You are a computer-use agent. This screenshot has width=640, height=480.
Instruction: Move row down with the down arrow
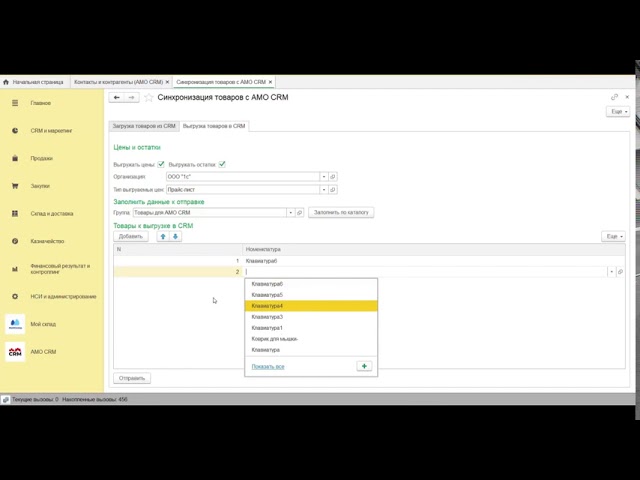point(175,237)
